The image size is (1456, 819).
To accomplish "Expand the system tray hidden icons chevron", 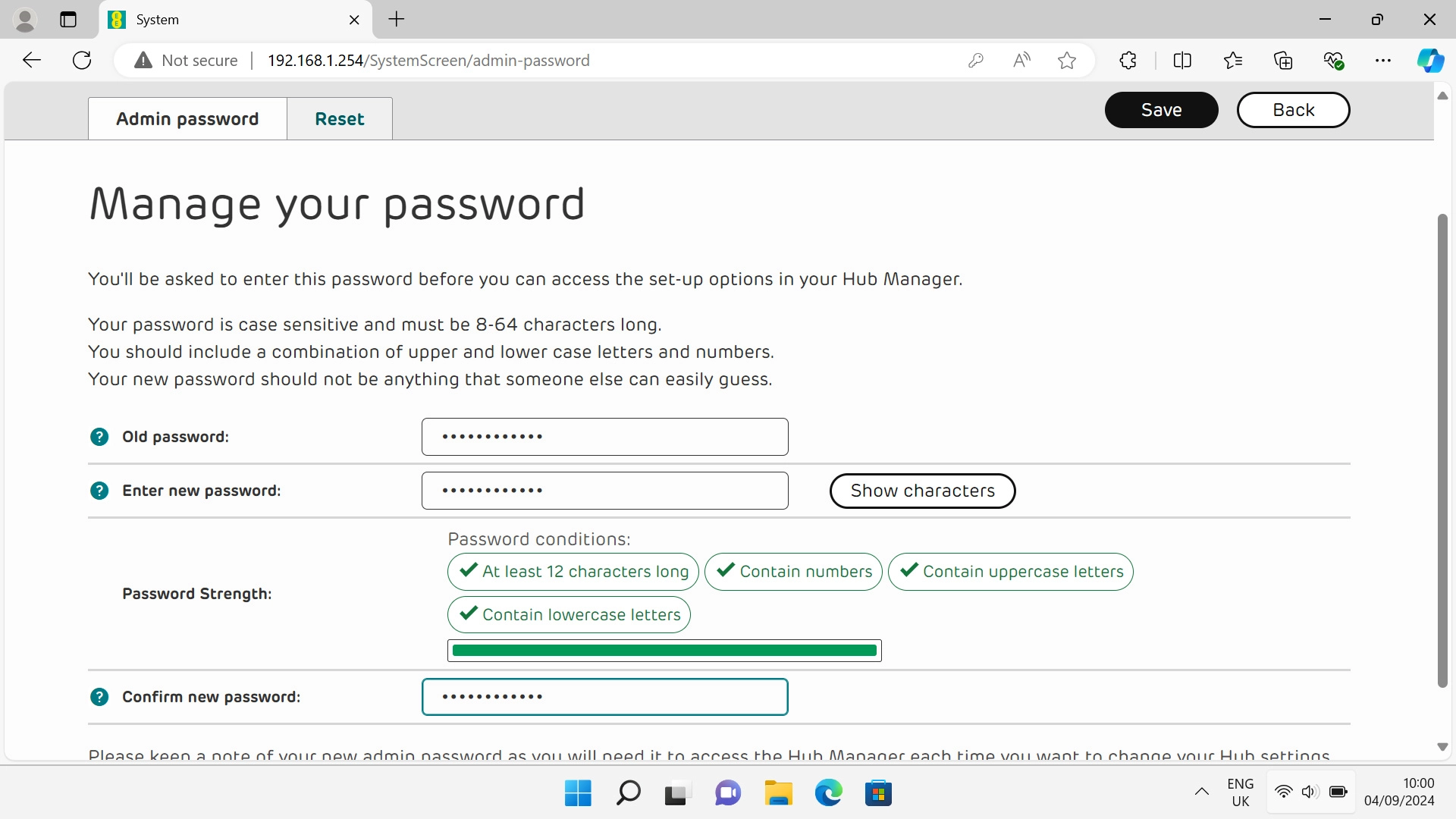I will tap(1202, 792).
